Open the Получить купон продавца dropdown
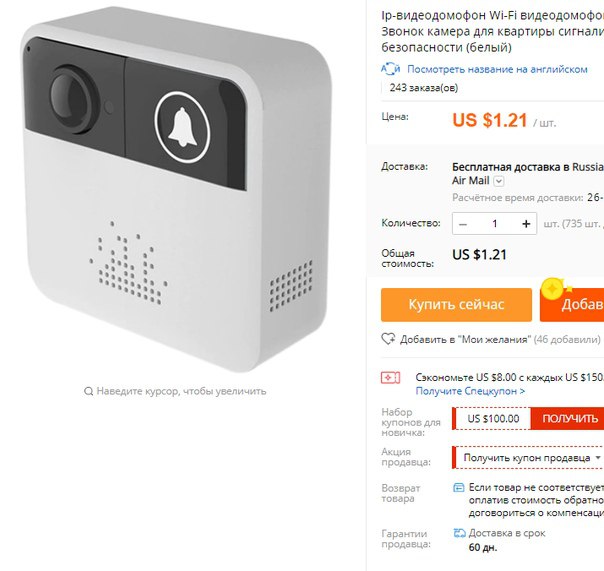This screenshot has width=604, height=571. pyautogui.click(x=528, y=458)
